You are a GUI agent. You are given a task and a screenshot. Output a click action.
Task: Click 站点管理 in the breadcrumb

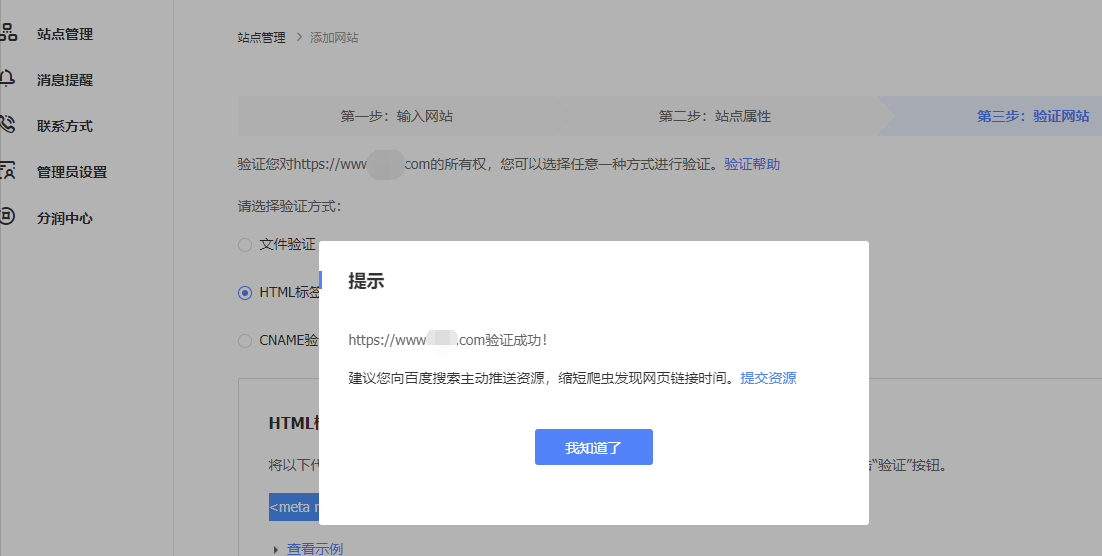(261, 38)
